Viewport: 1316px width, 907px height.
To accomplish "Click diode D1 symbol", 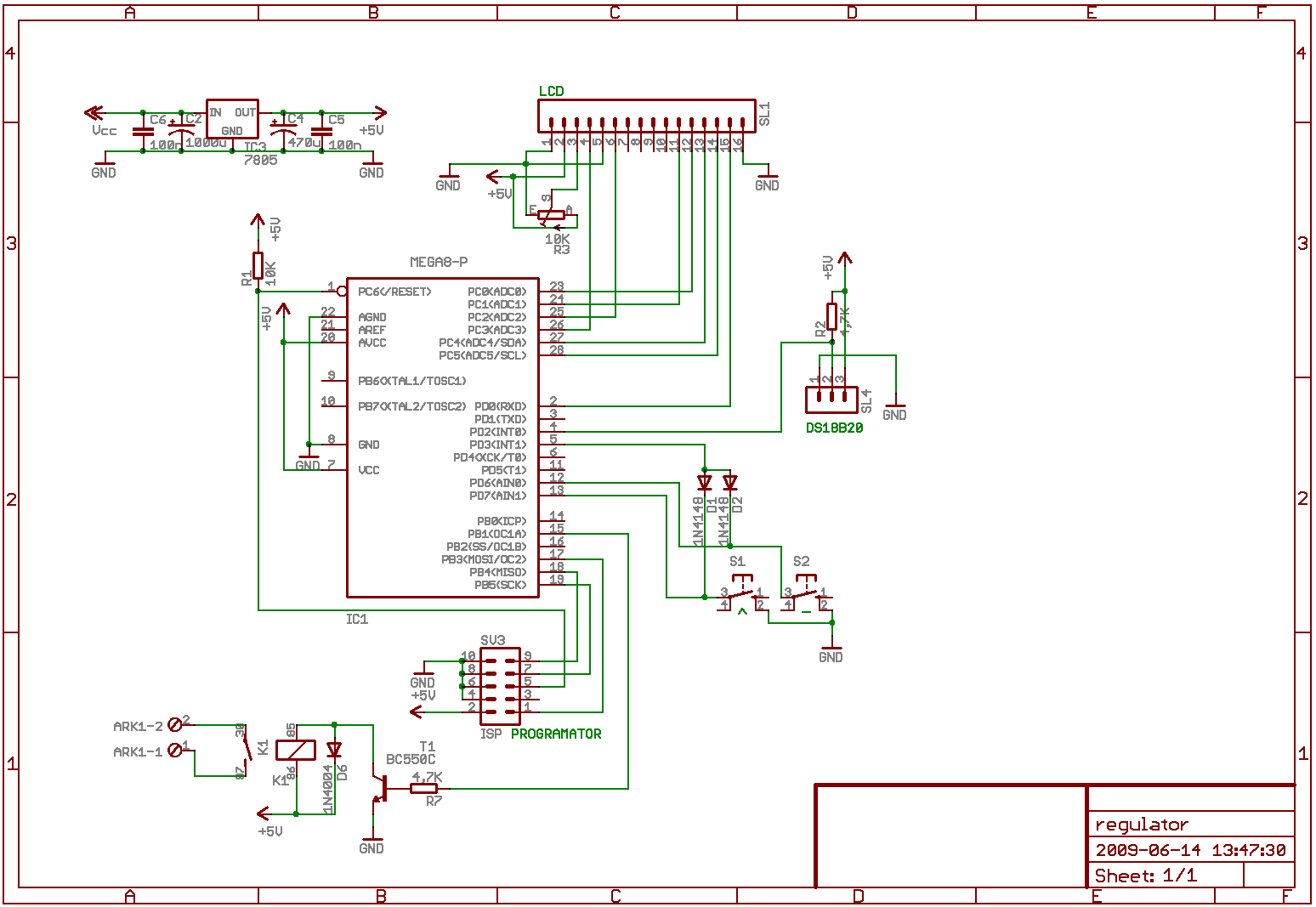I will [704, 483].
